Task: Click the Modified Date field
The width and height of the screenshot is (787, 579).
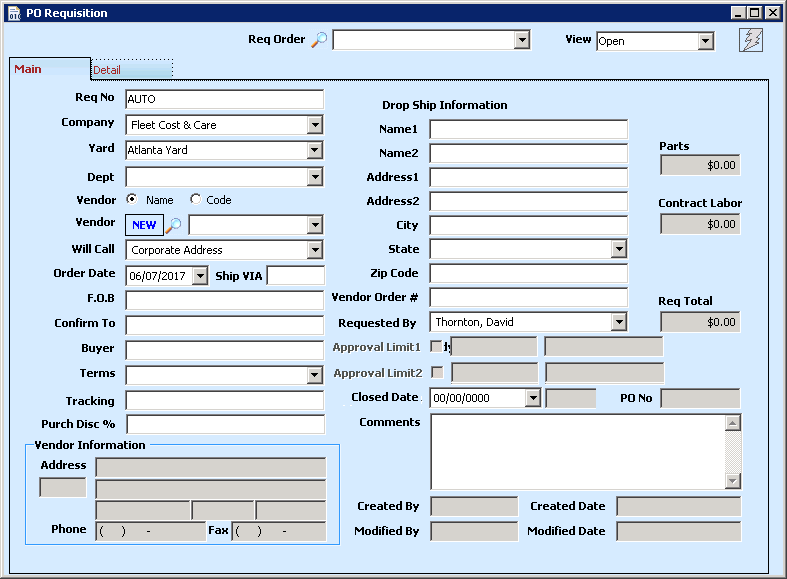Action: (679, 531)
